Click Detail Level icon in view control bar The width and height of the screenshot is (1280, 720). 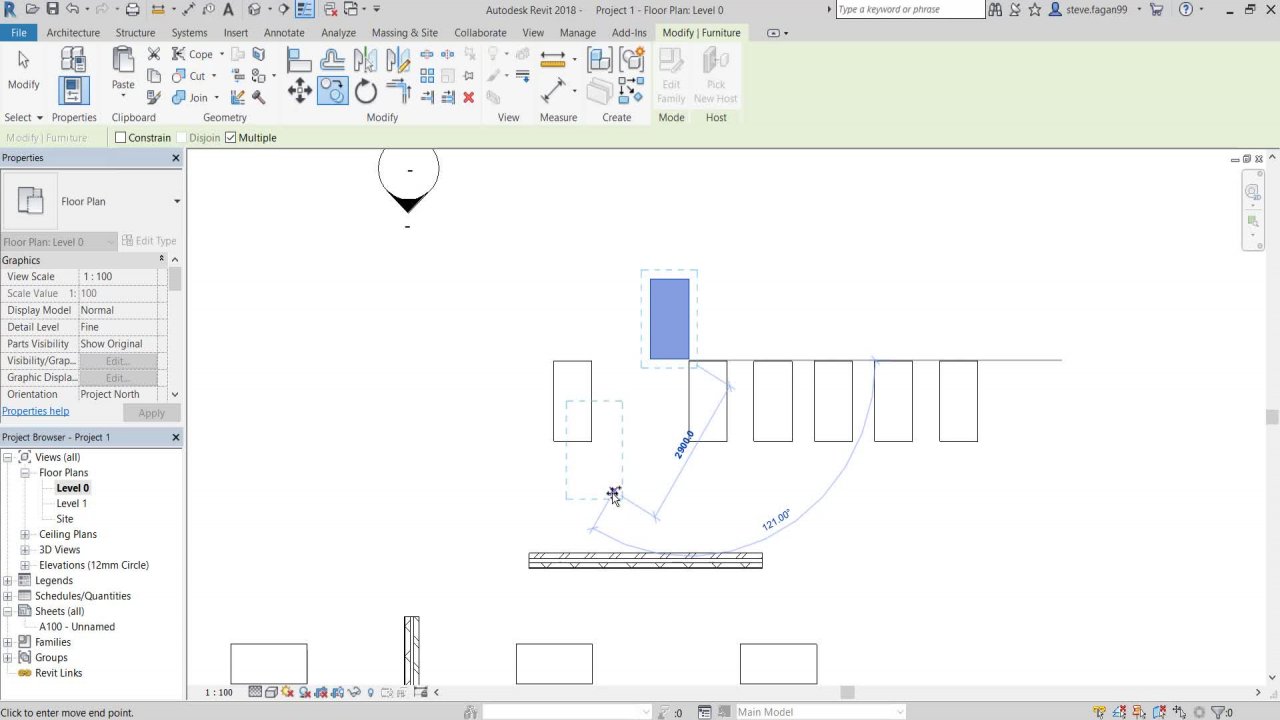[255, 692]
